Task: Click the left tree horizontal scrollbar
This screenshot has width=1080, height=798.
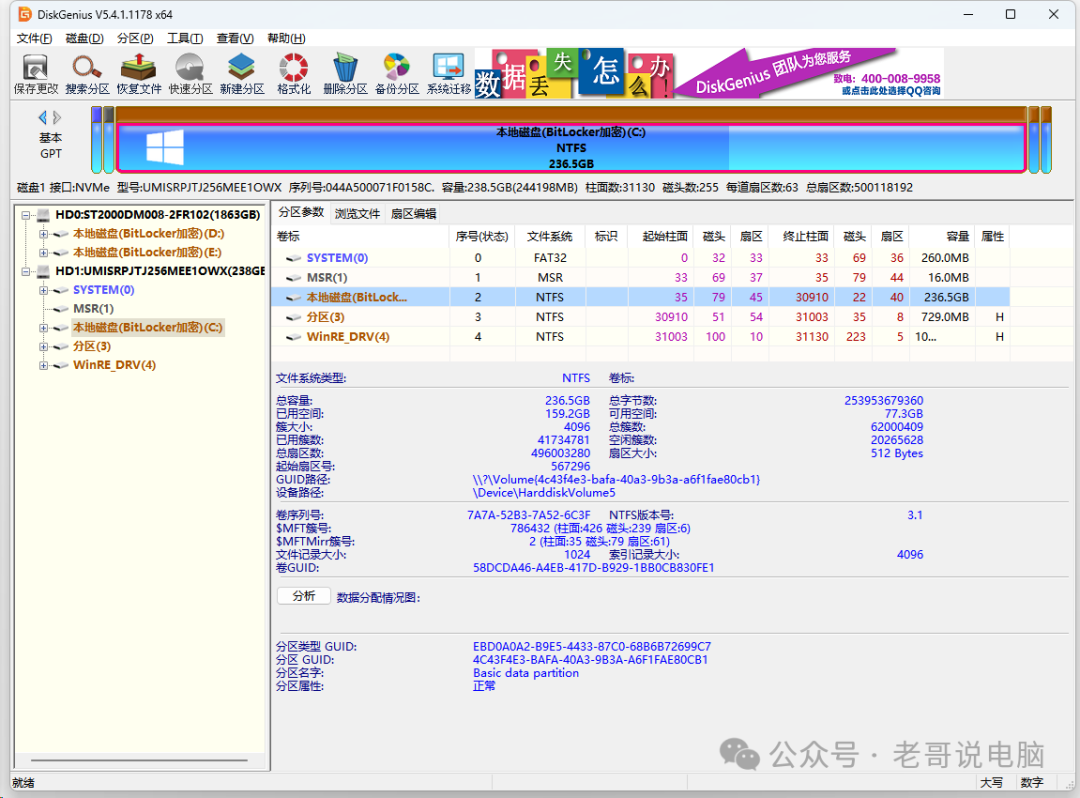Action: coord(139,760)
